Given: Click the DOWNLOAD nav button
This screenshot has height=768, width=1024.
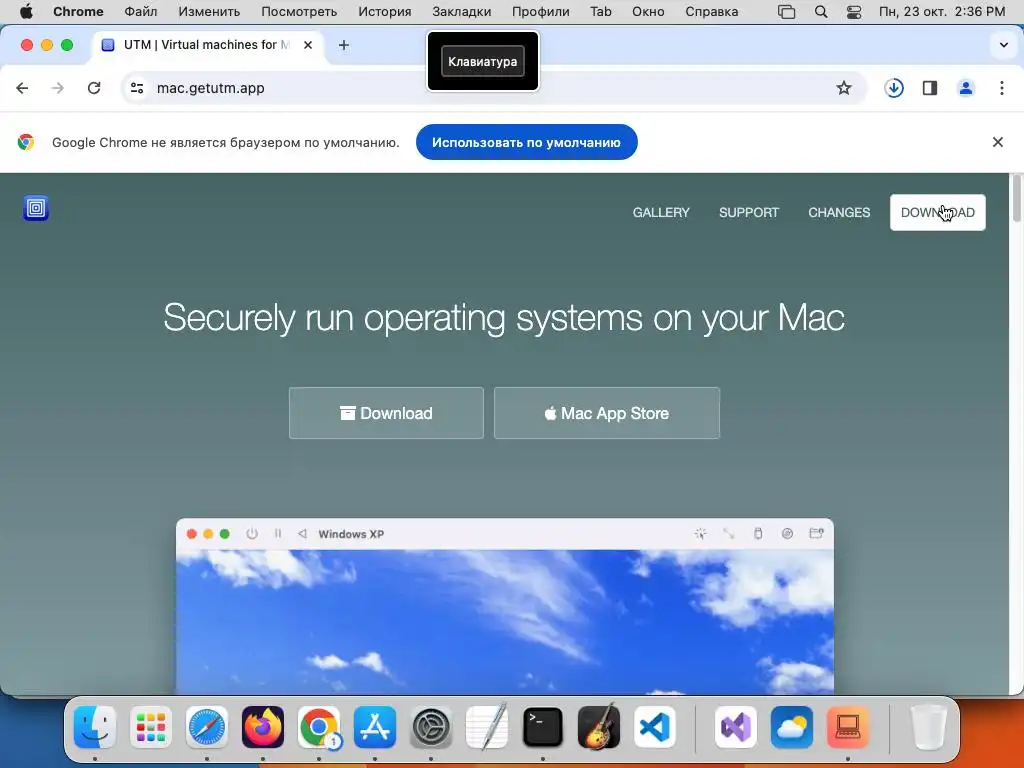Looking at the screenshot, I should click(x=938, y=212).
